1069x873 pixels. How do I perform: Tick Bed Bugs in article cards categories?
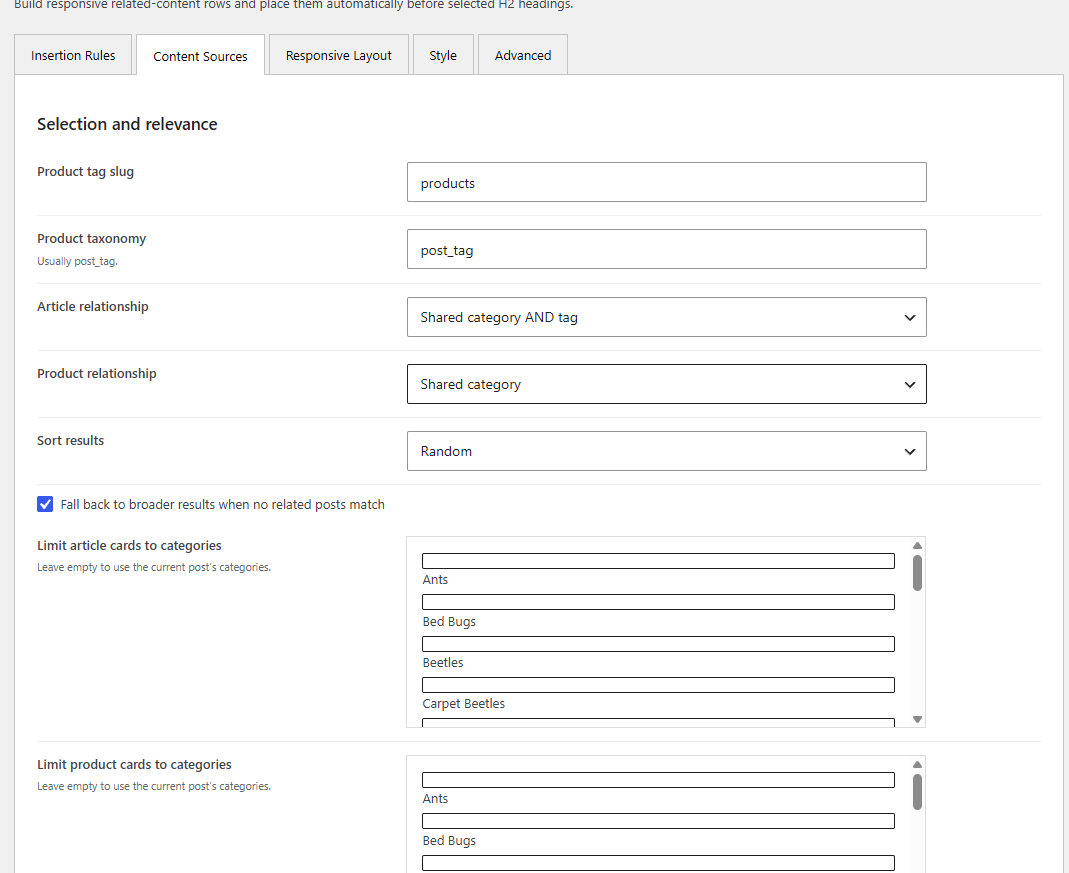pos(658,602)
